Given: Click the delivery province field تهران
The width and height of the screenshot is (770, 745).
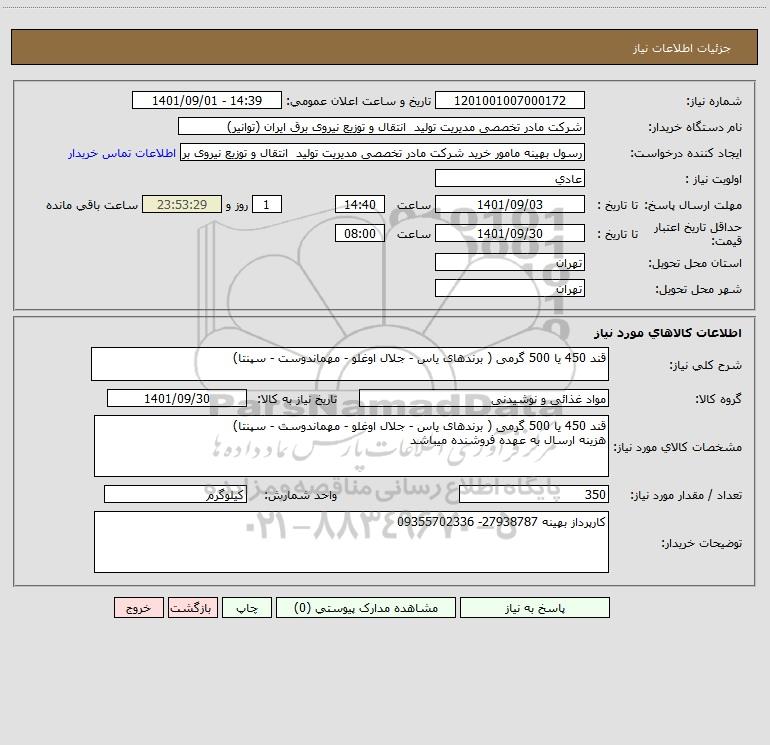Looking at the screenshot, I should pyautogui.click(x=510, y=262).
